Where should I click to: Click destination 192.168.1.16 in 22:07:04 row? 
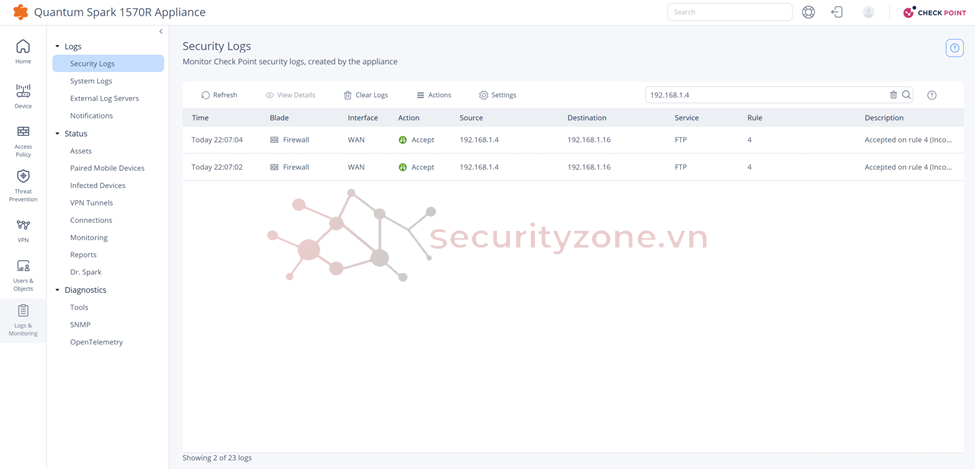click(589, 140)
